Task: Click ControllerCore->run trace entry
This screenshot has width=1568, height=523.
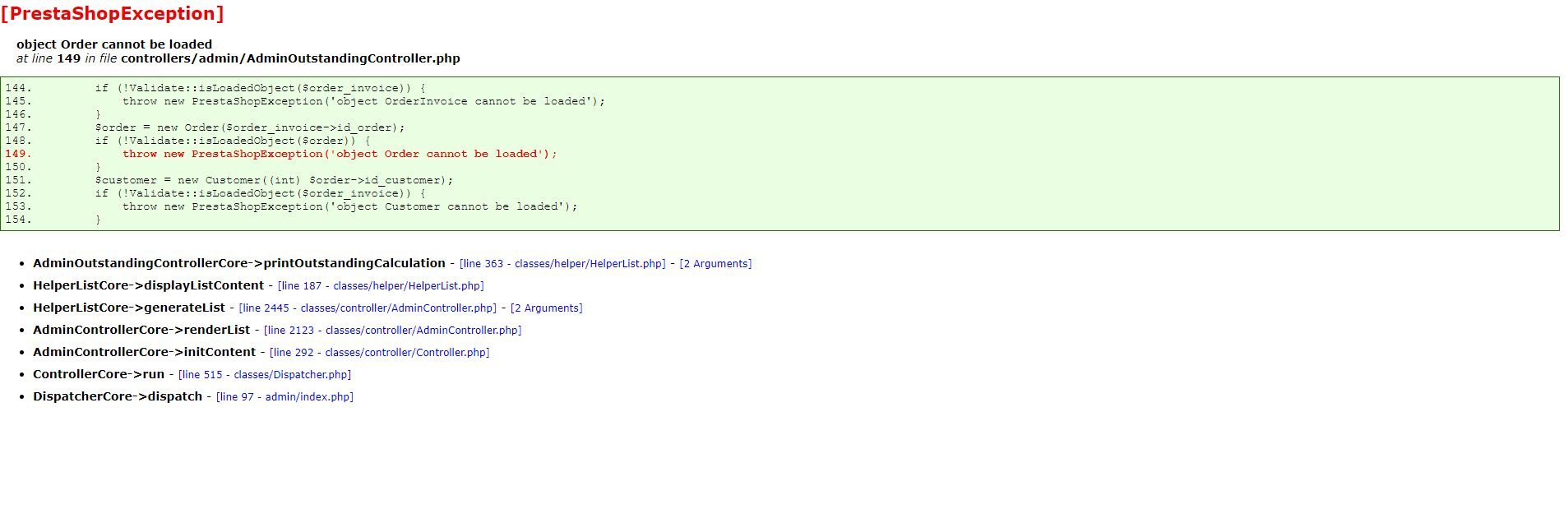Action: coord(99,374)
